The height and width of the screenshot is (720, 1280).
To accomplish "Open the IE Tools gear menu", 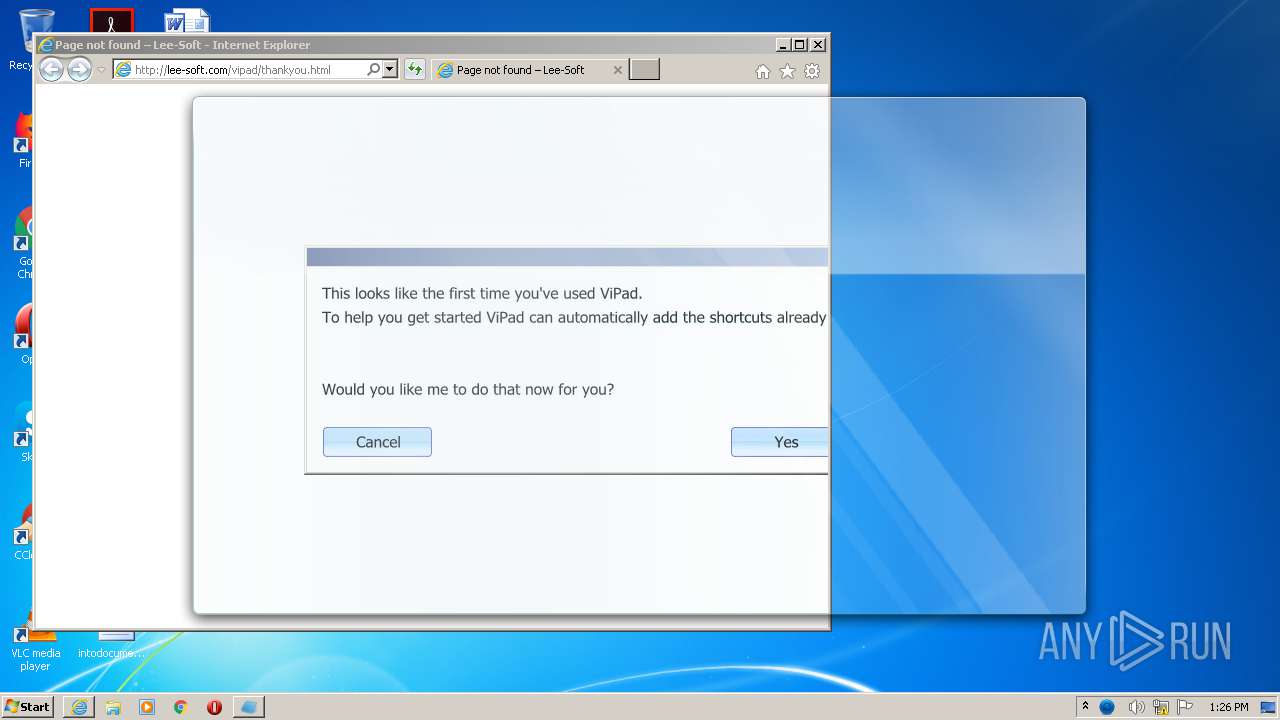I will pyautogui.click(x=812, y=71).
